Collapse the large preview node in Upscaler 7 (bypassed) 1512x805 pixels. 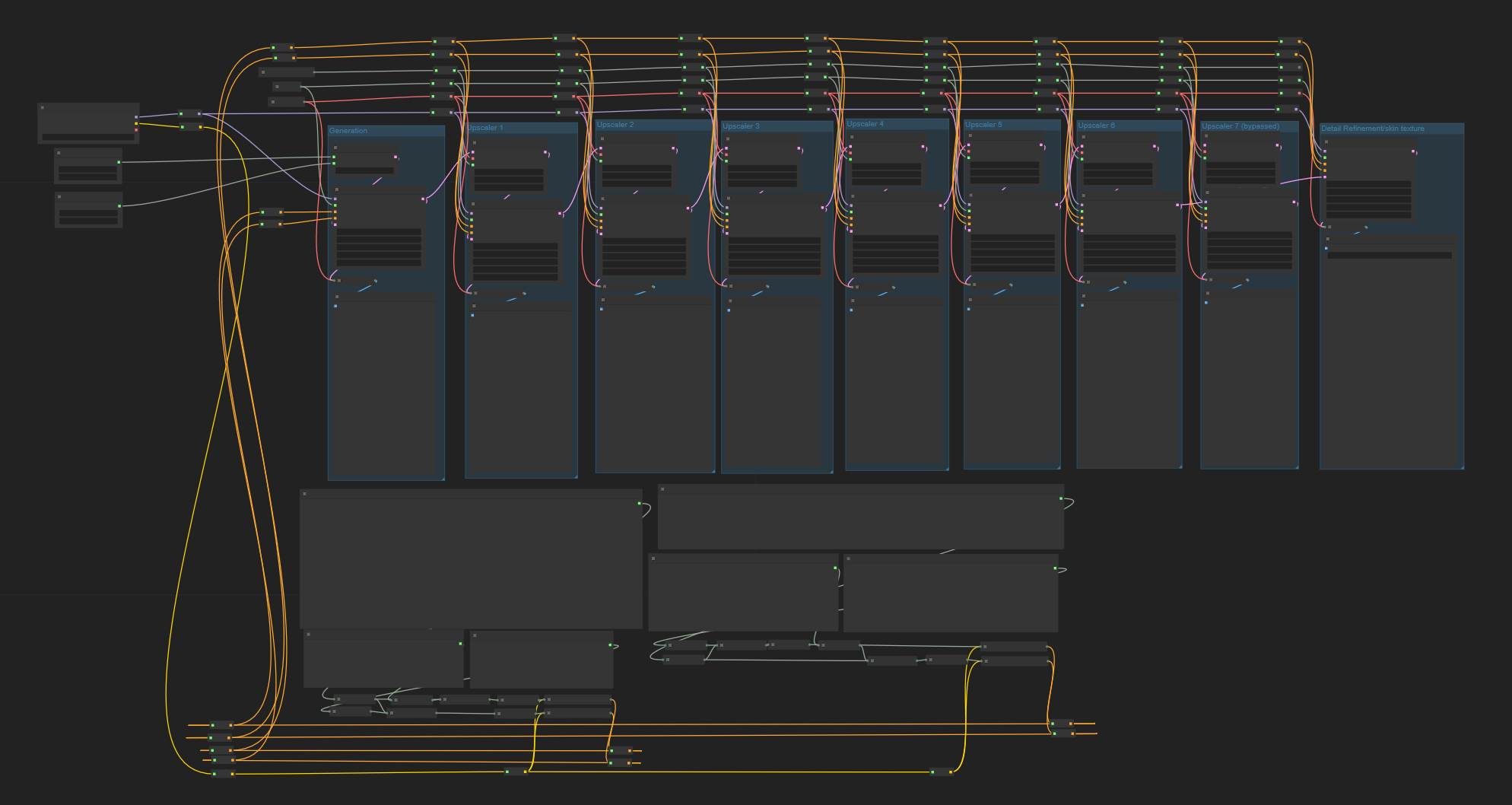click(1208, 293)
